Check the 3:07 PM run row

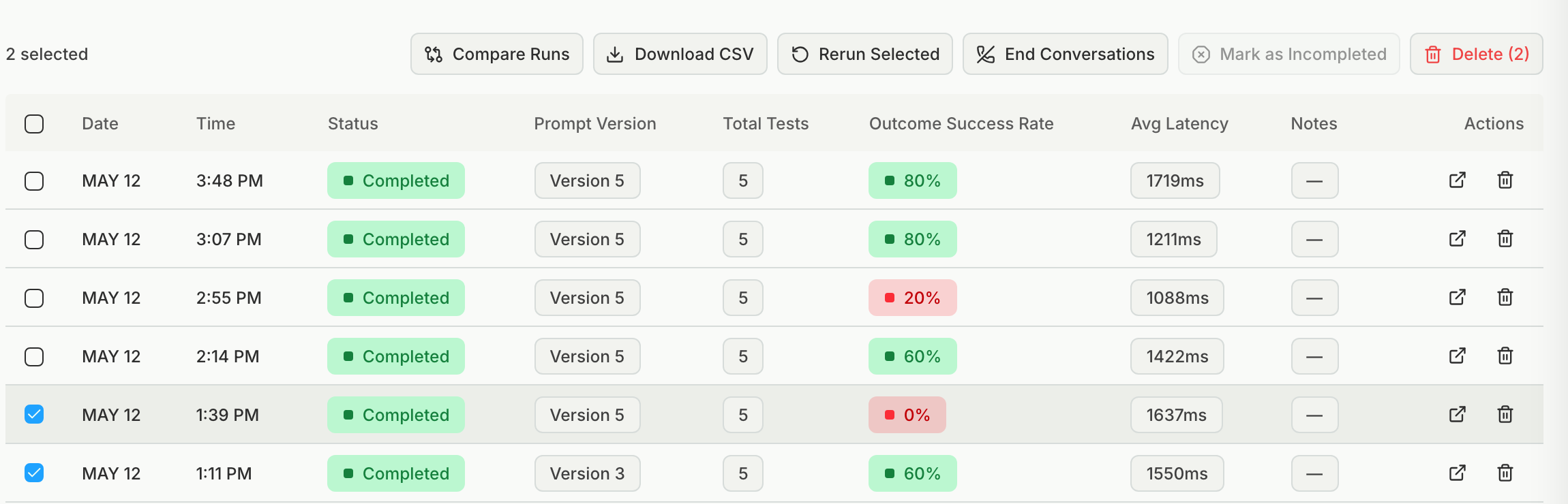coord(34,240)
